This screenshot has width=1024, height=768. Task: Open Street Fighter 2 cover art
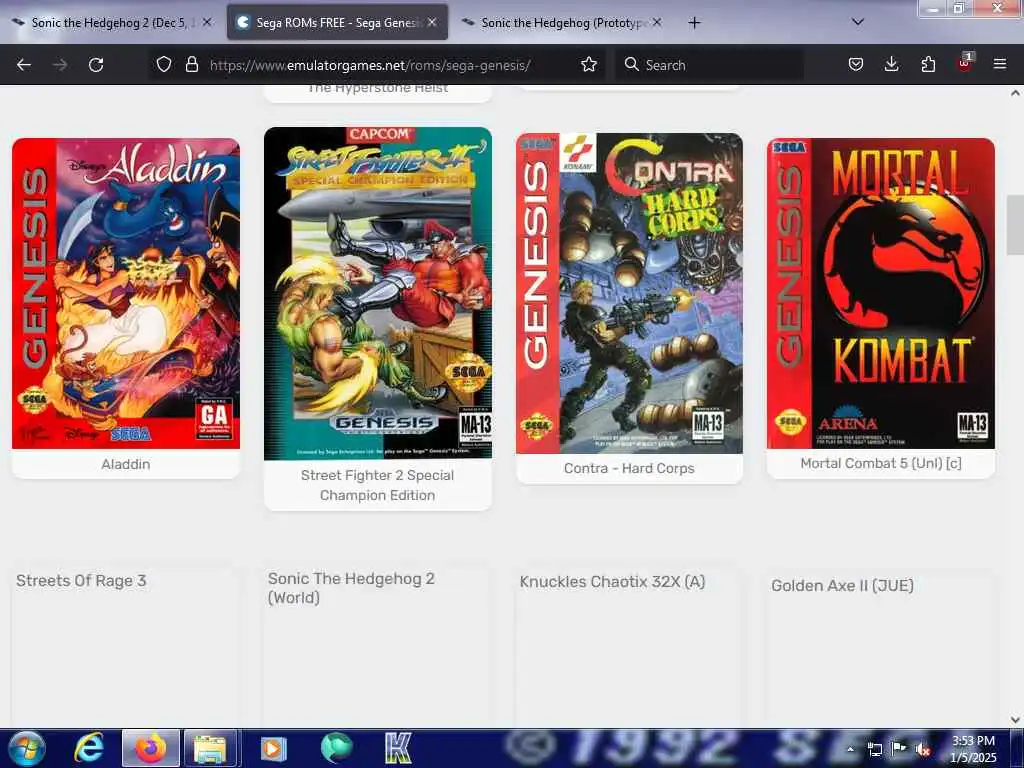(377, 293)
